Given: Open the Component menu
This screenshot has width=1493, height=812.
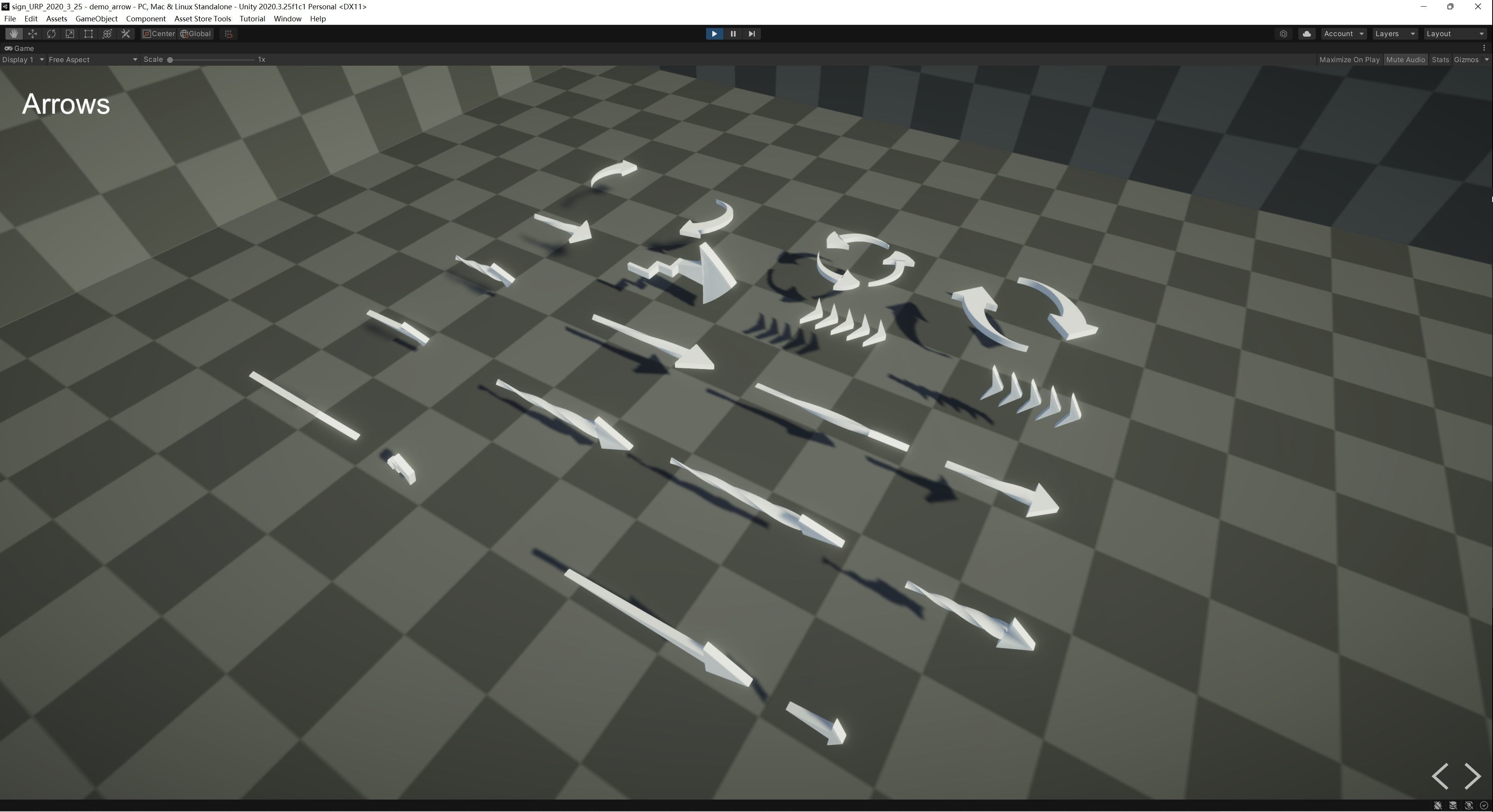Looking at the screenshot, I should pyautogui.click(x=145, y=19).
